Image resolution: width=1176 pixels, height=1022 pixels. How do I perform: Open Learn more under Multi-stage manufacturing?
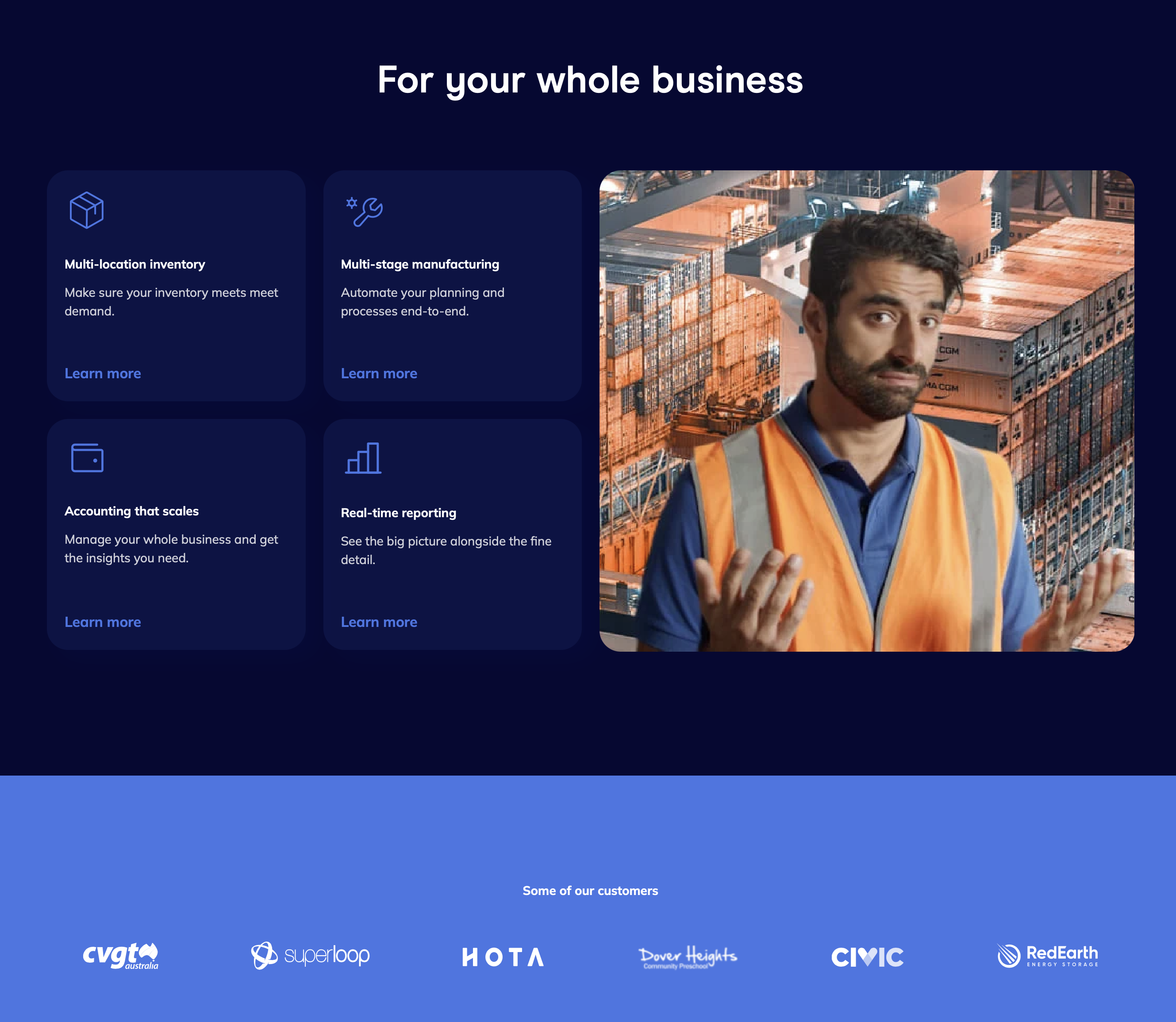(379, 373)
